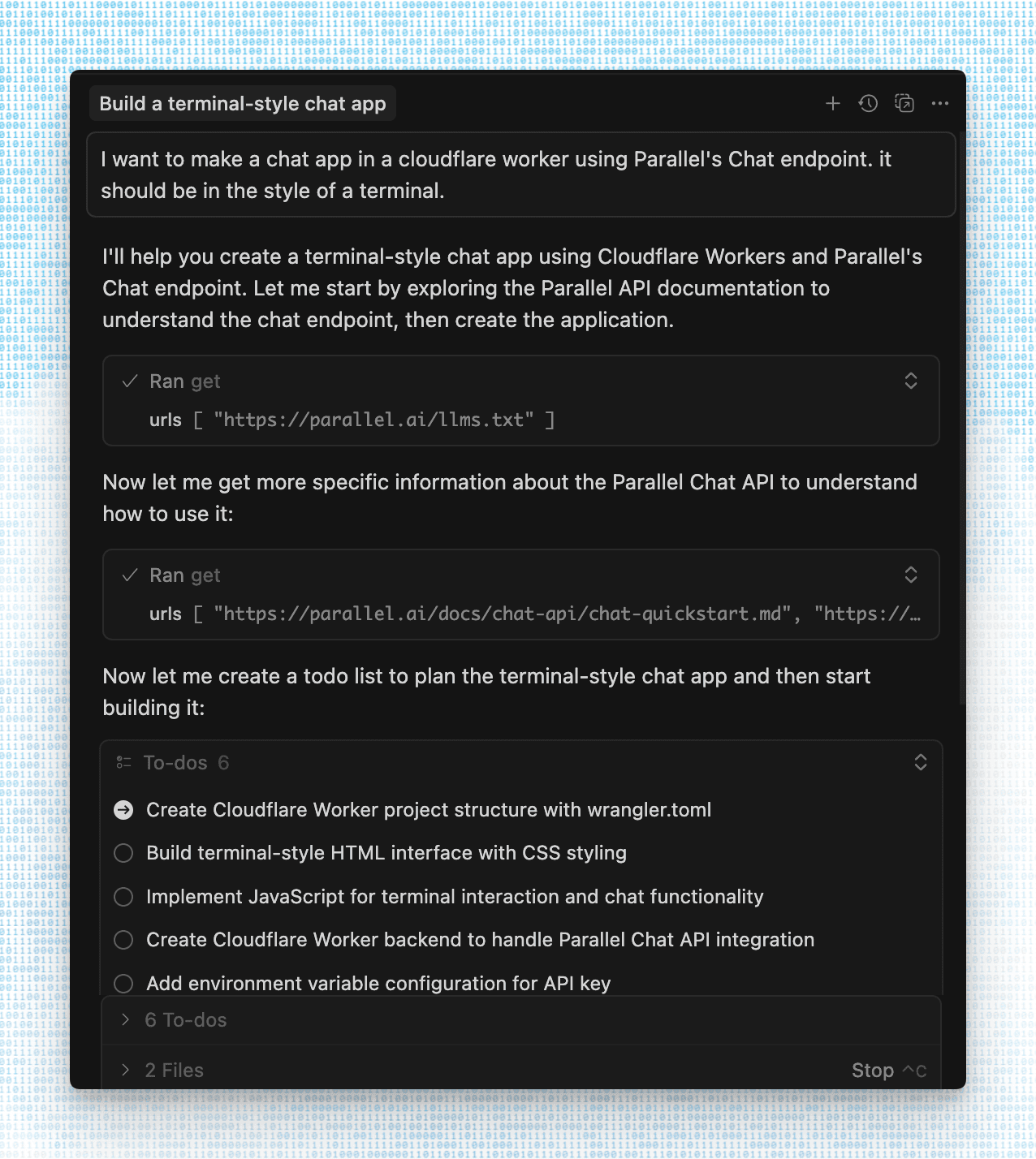Open chat history via the clock icon

[868, 103]
